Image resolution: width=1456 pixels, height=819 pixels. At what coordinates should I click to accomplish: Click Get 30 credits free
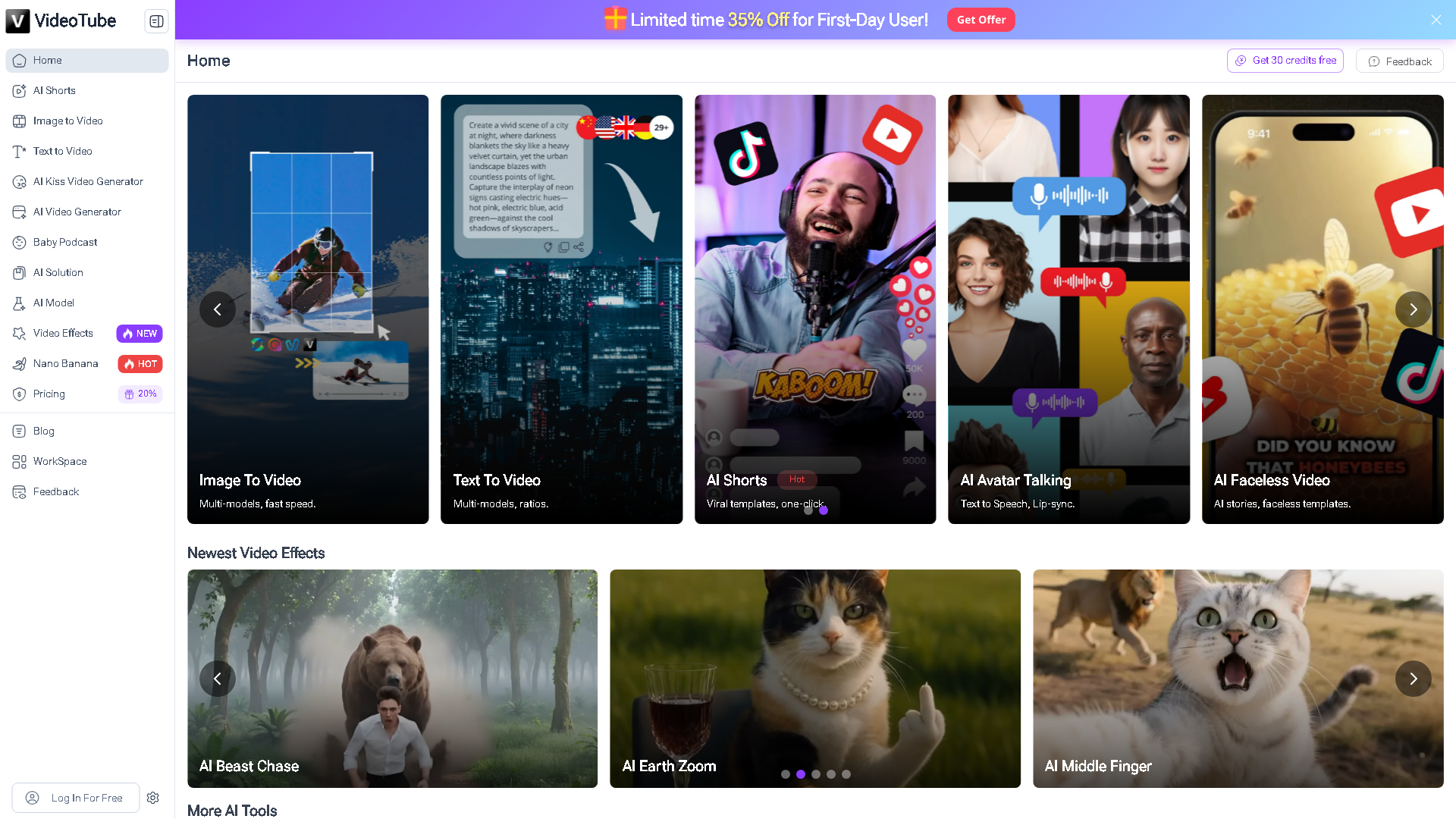coord(1285,60)
